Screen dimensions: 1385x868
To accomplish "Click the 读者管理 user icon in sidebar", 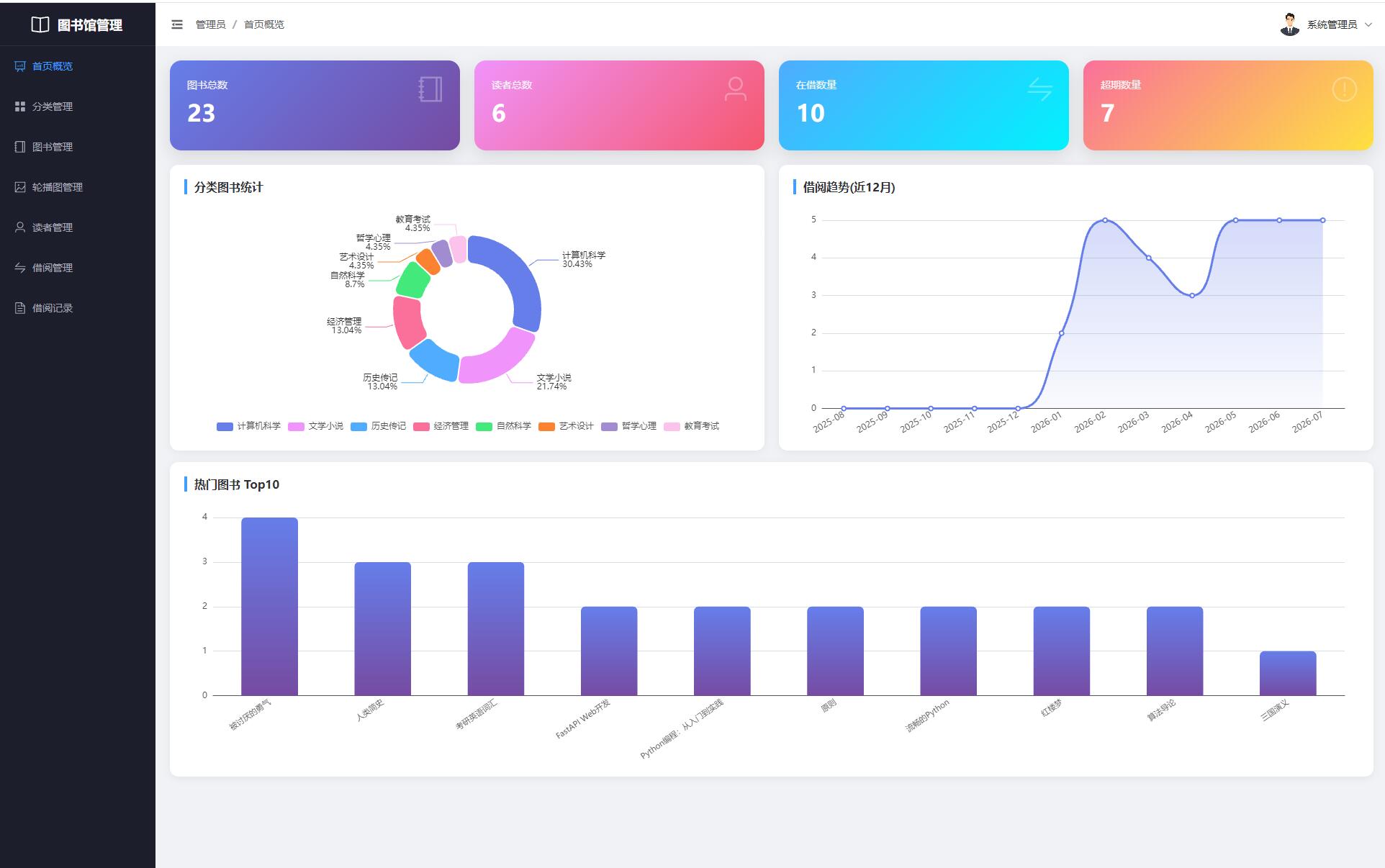I will (x=20, y=227).
